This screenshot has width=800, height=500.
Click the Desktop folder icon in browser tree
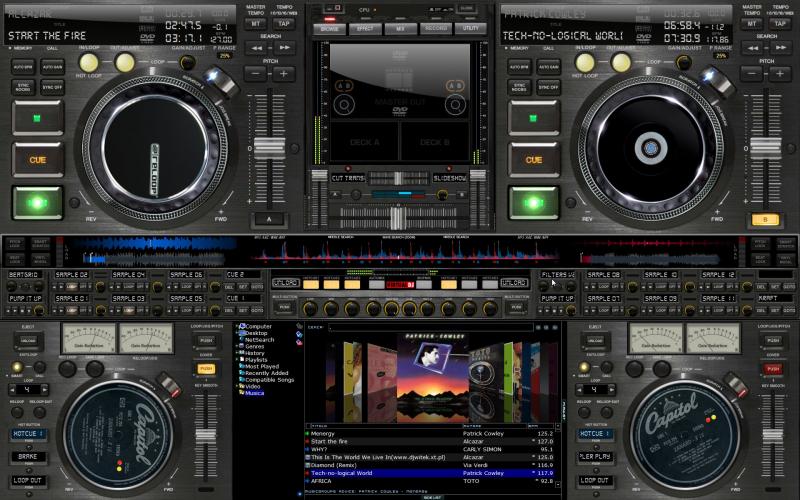(240, 333)
